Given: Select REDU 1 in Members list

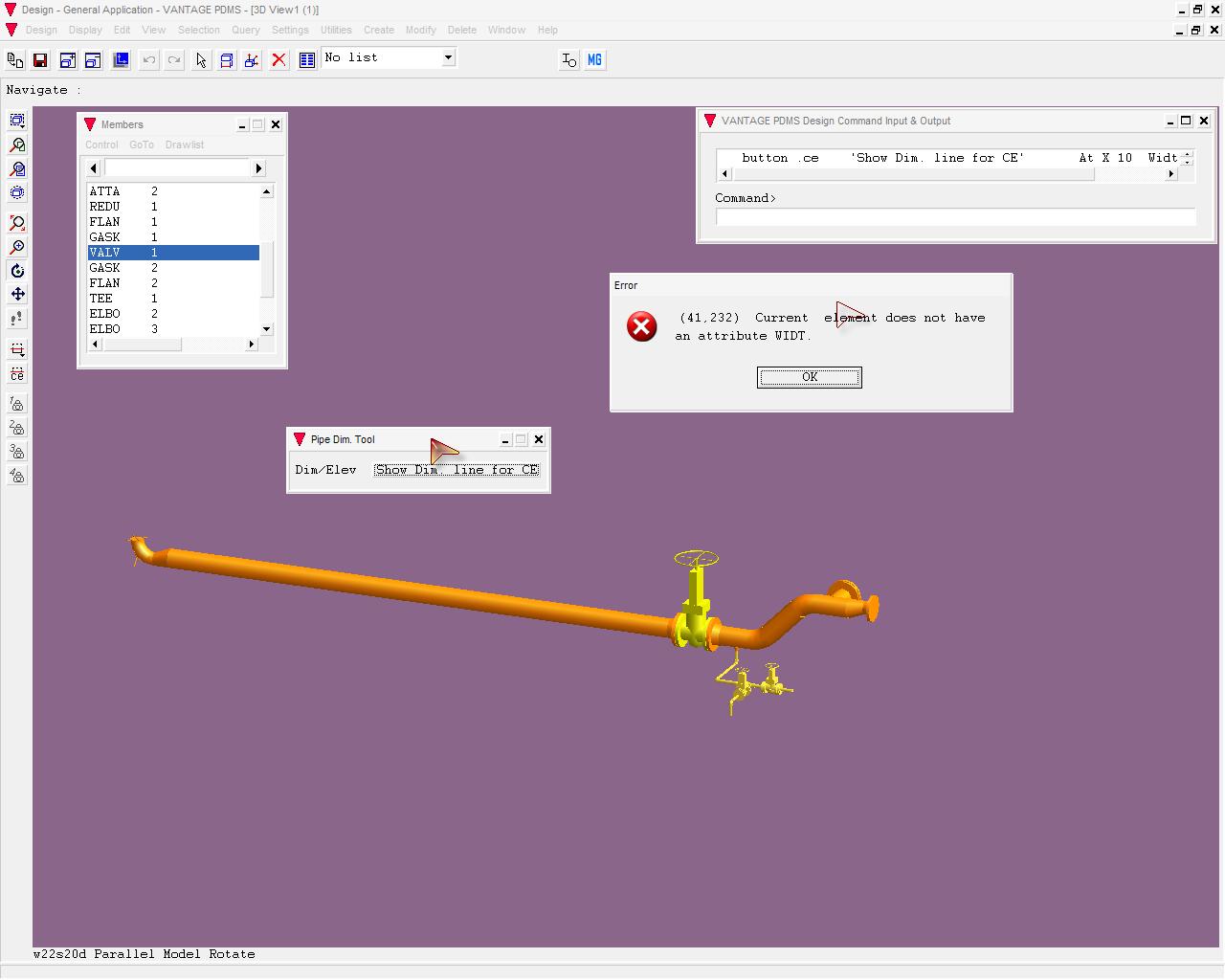Looking at the screenshot, I should click(x=173, y=207).
